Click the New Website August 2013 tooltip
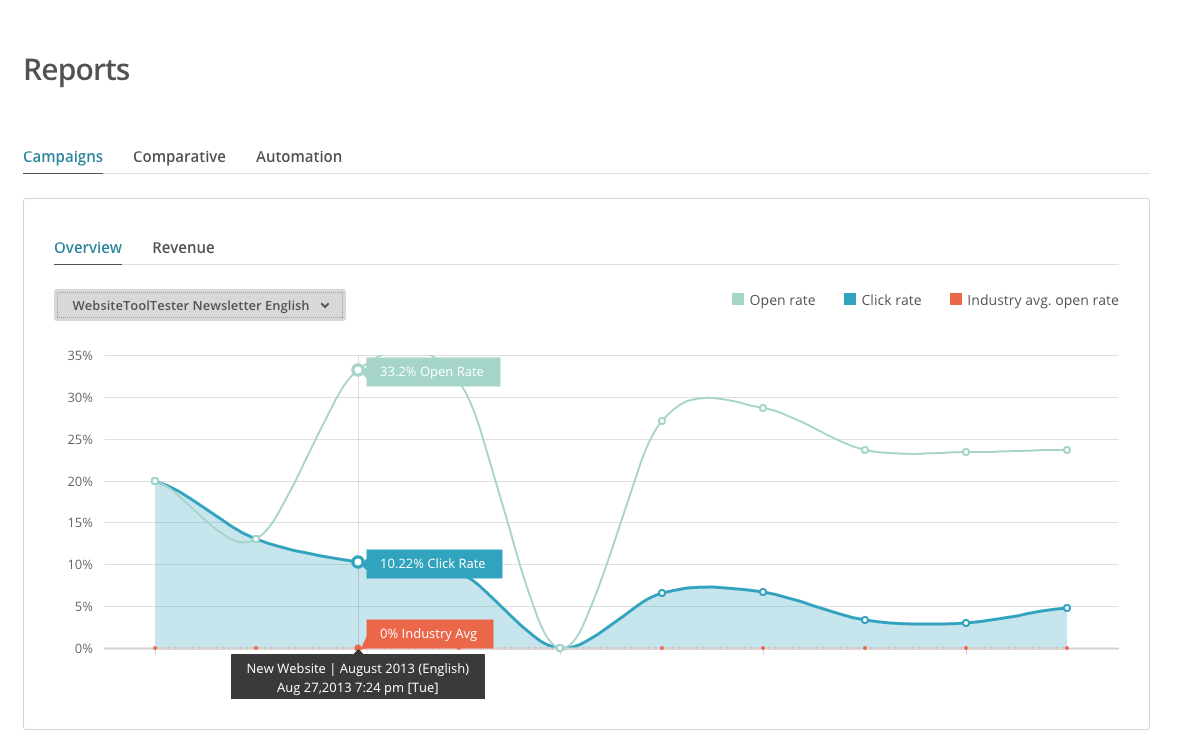 (x=358, y=677)
